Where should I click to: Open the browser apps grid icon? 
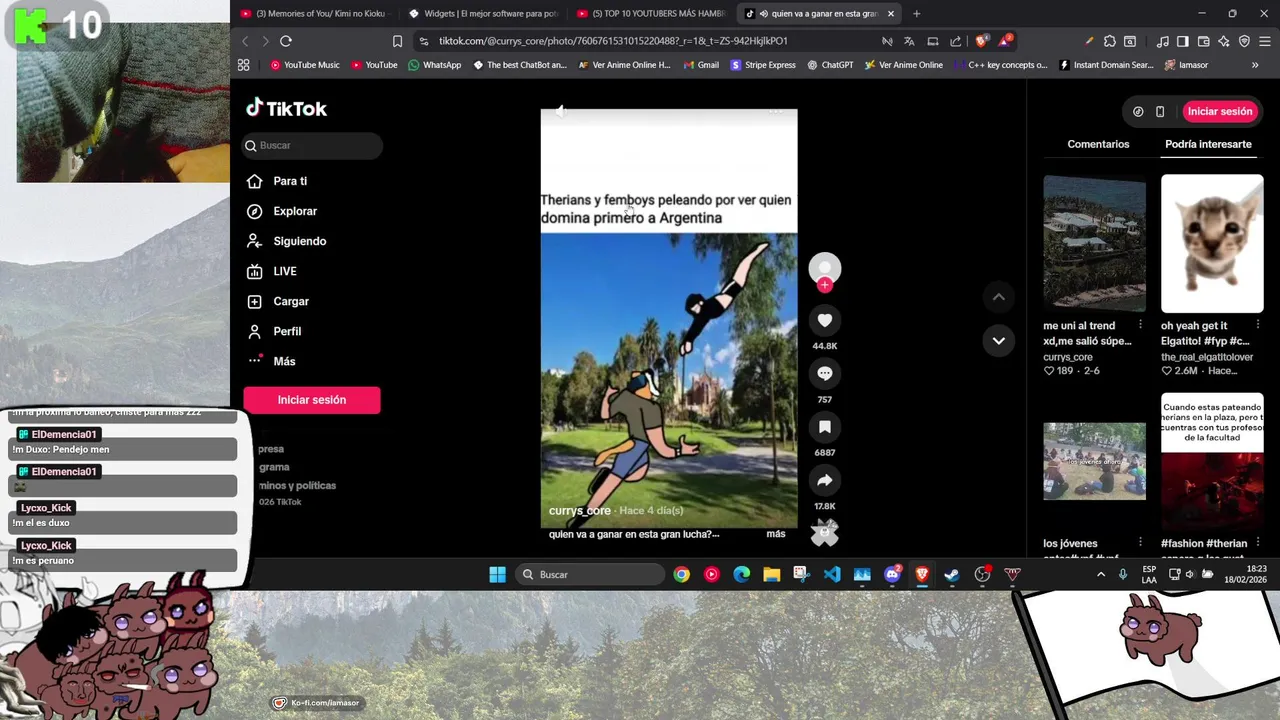pyautogui.click(x=243, y=65)
